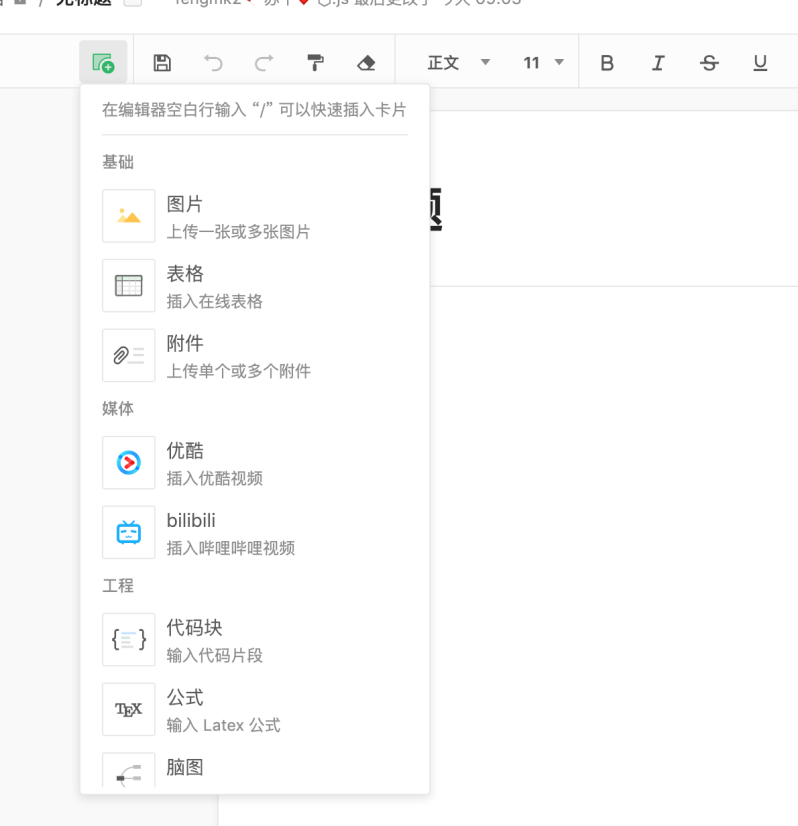This screenshot has height=826, width=798.
Task: Undo the last edit
Action: pos(213,63)
